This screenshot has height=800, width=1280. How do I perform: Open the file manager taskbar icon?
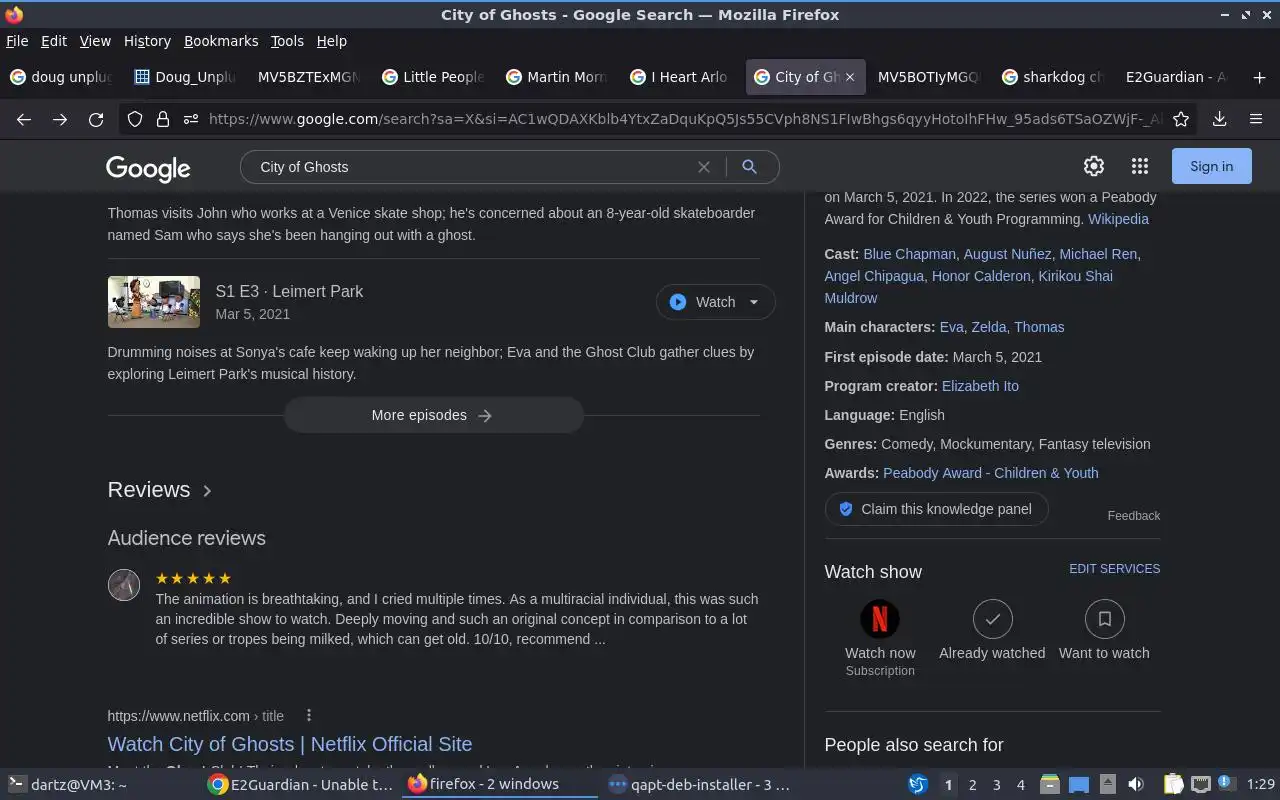pyautogui.click(x=1049, y=785)
